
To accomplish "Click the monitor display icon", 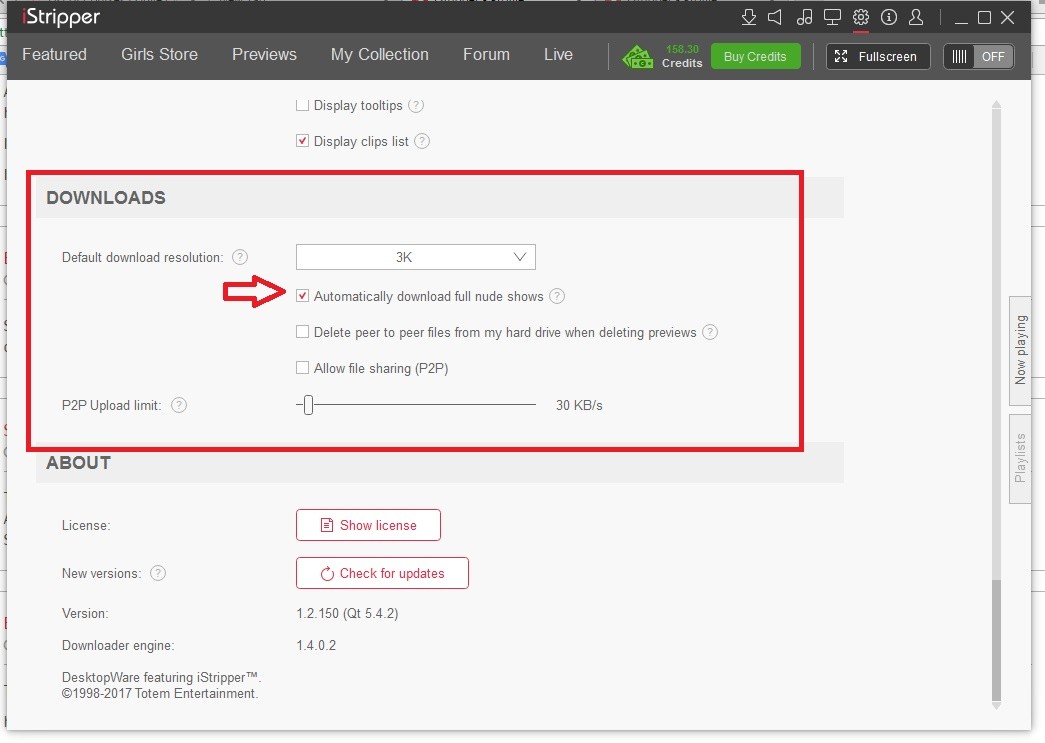I will pos(832,17).
